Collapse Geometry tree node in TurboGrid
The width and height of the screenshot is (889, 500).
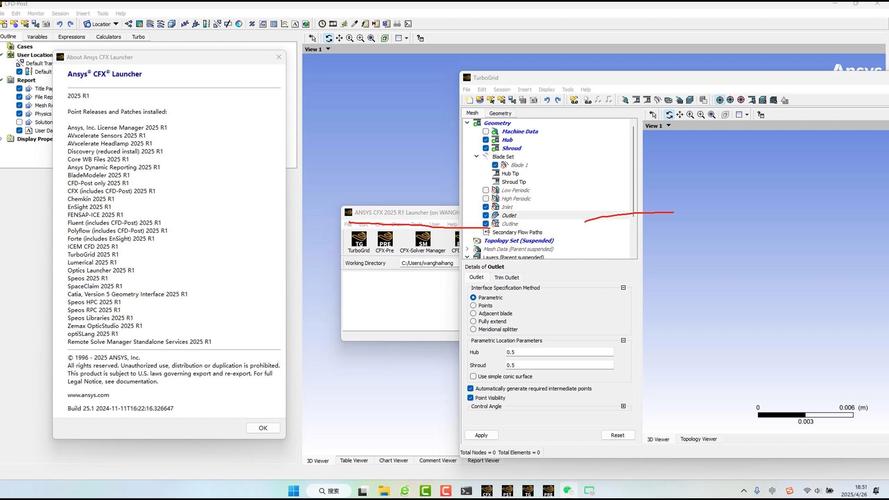467,123
